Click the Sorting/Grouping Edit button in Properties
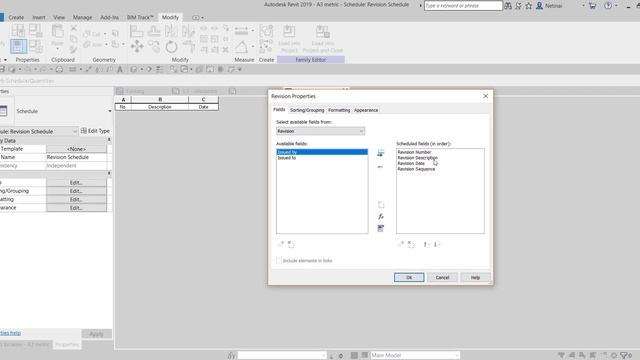Image resolution: width=640 pixels, height=360 pixels. point(76,191)
